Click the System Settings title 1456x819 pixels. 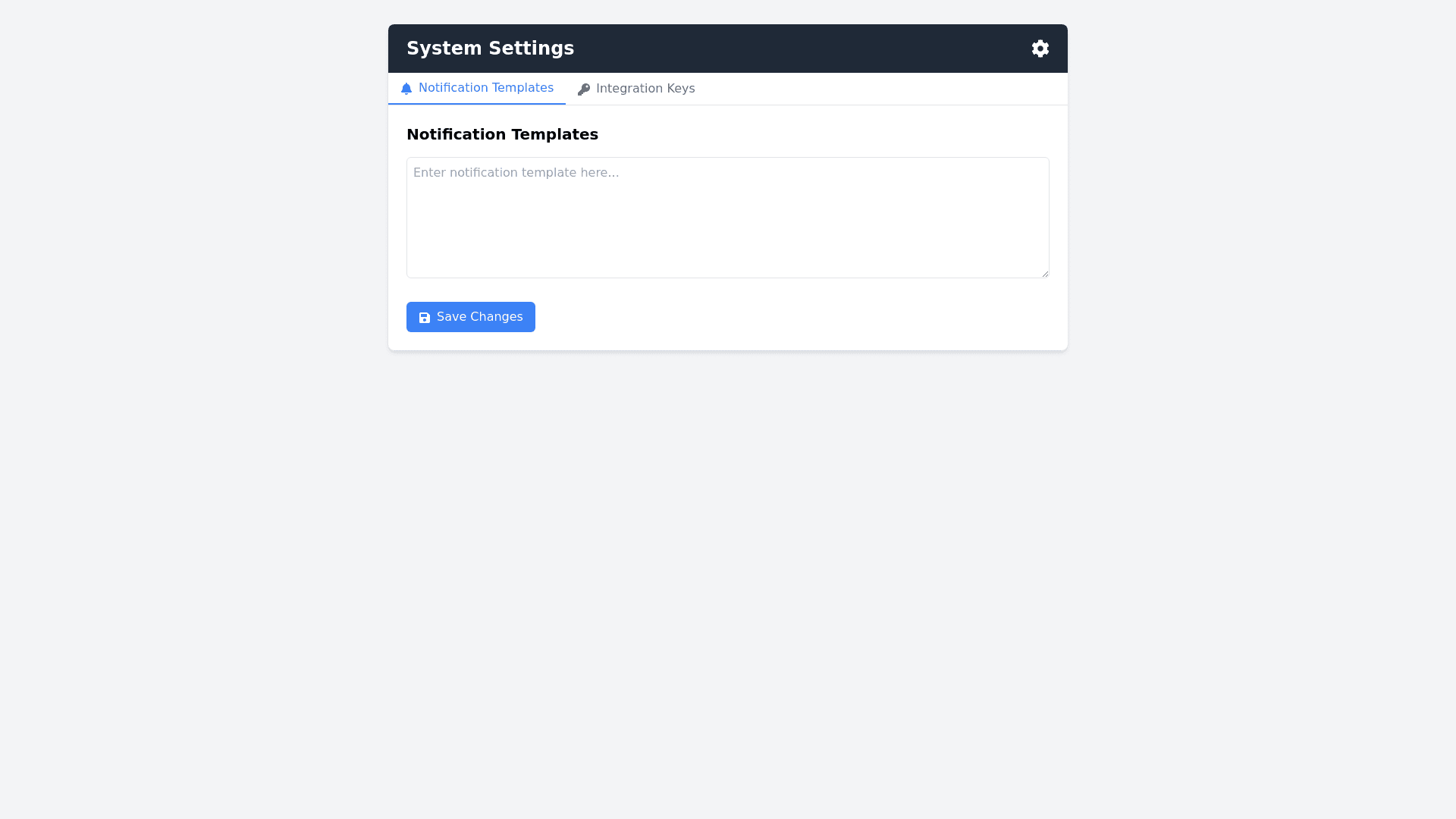click(x=490, y=49)
